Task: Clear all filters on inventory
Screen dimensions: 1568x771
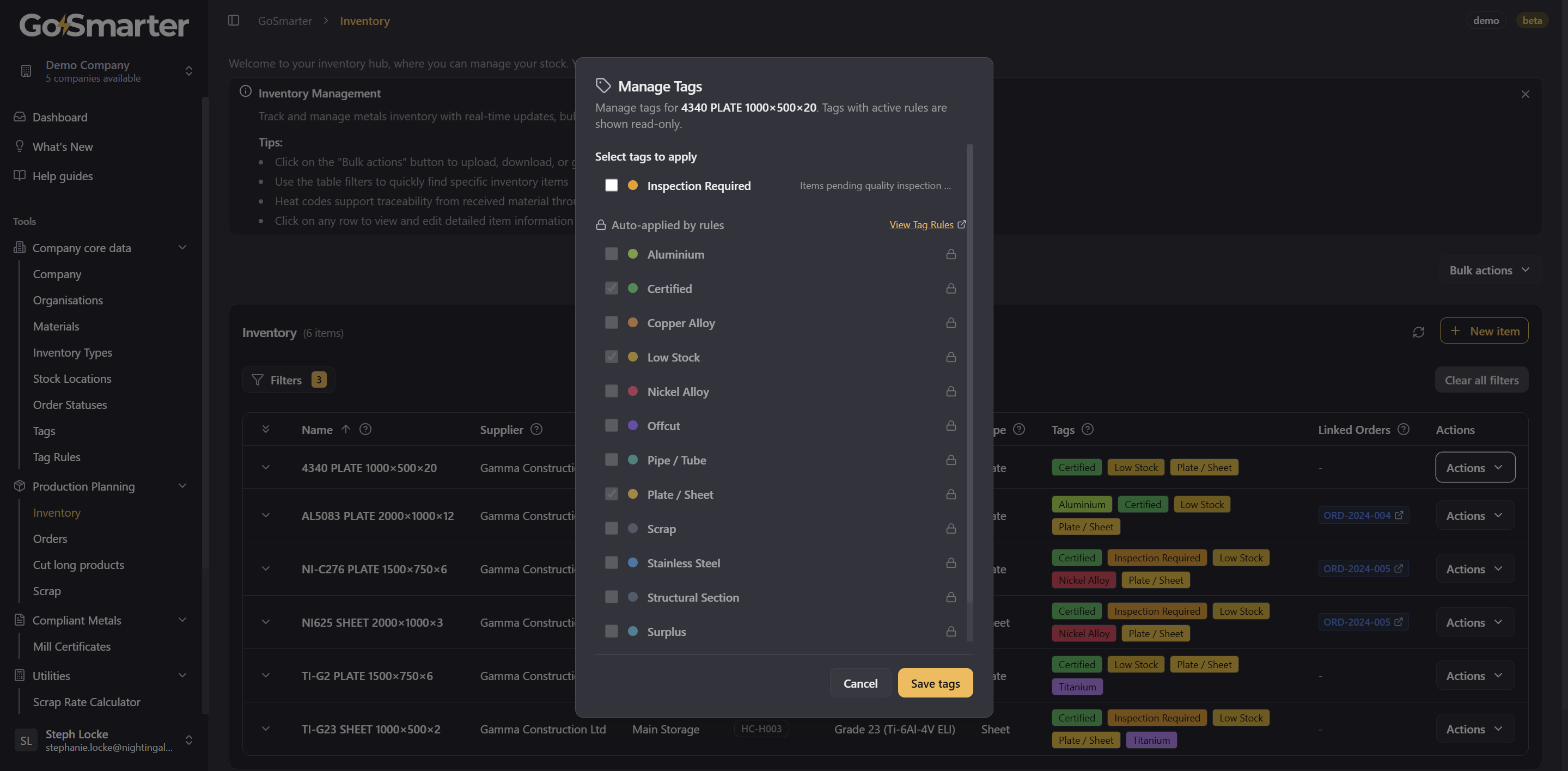Action: tap(1482, 380)
